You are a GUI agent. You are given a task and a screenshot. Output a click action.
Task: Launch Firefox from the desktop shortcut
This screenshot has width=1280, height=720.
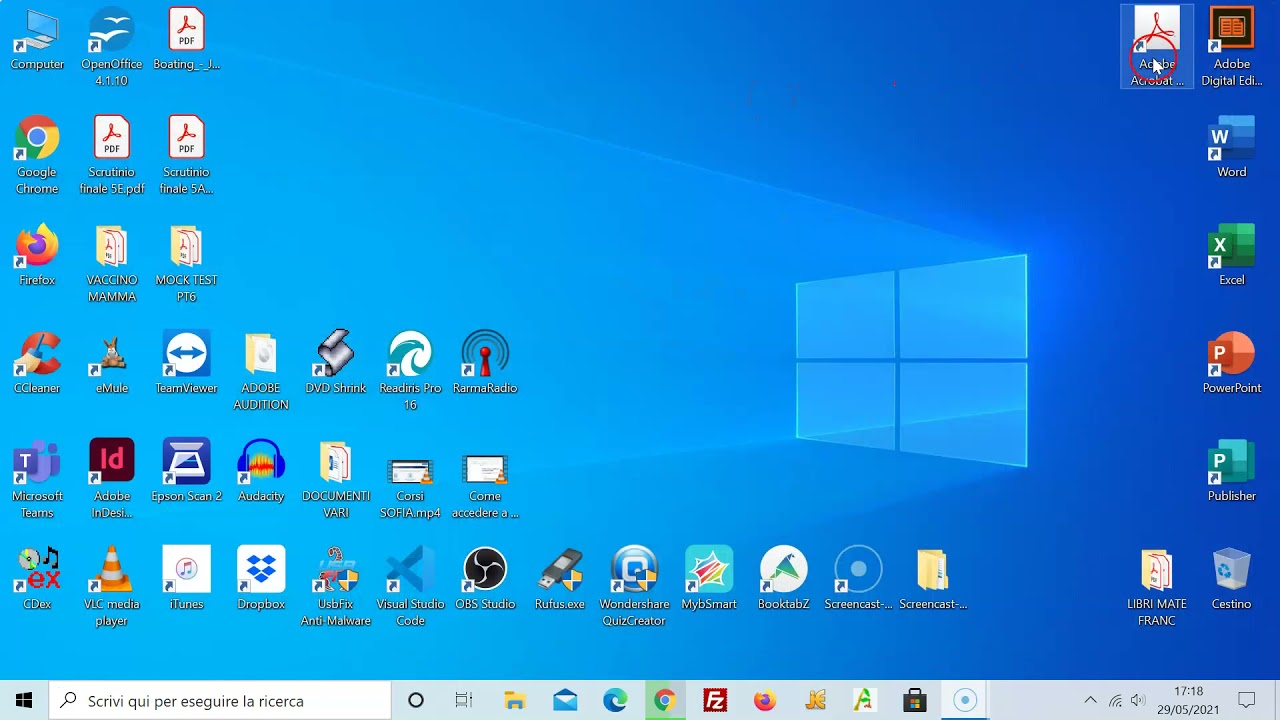37,256
